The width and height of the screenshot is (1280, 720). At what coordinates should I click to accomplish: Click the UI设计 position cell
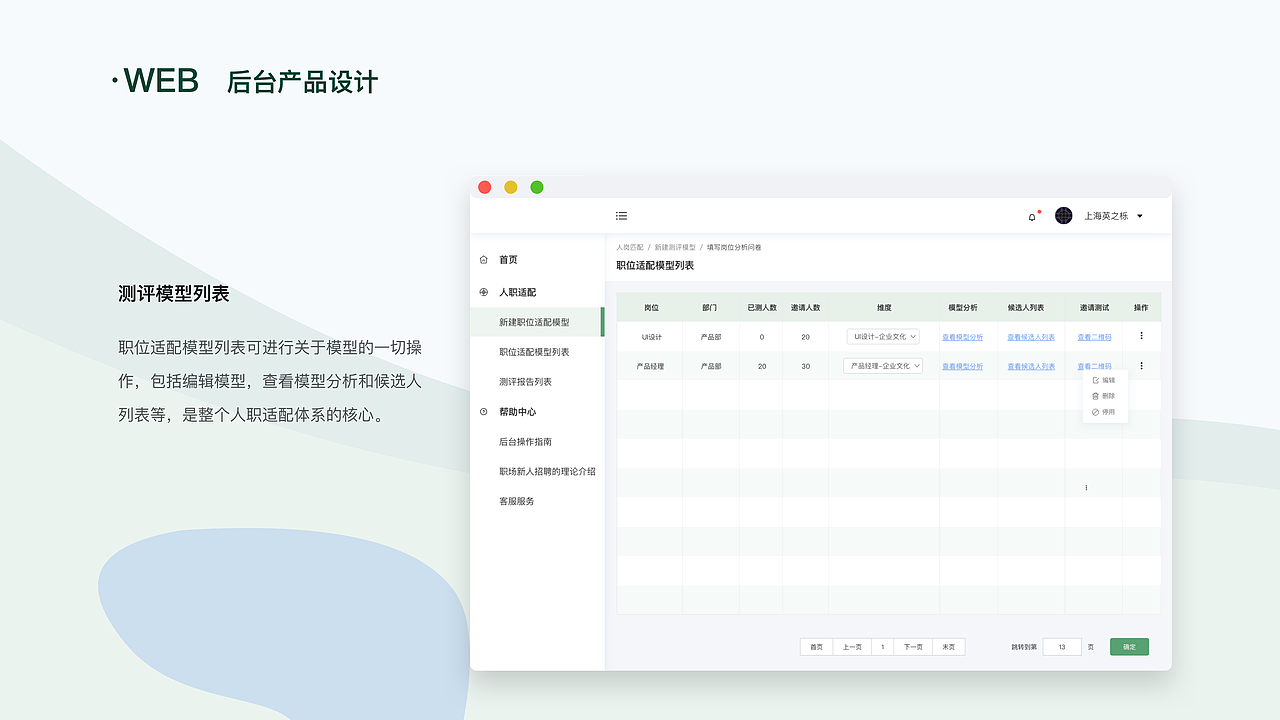[652, 337]
